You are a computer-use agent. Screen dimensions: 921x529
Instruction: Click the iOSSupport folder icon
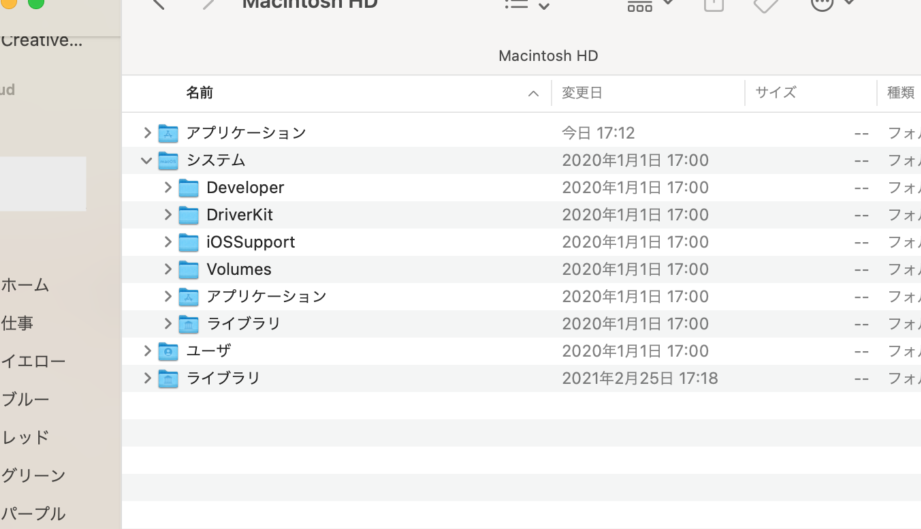[189, 242]
